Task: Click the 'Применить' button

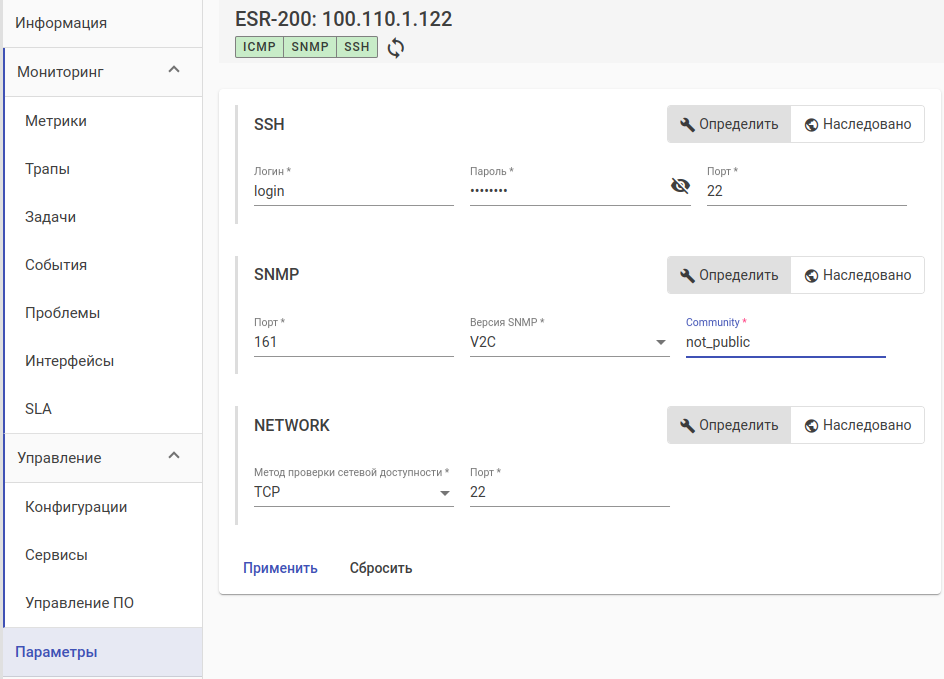Action: pyautogui.click(x=280, y=568)
